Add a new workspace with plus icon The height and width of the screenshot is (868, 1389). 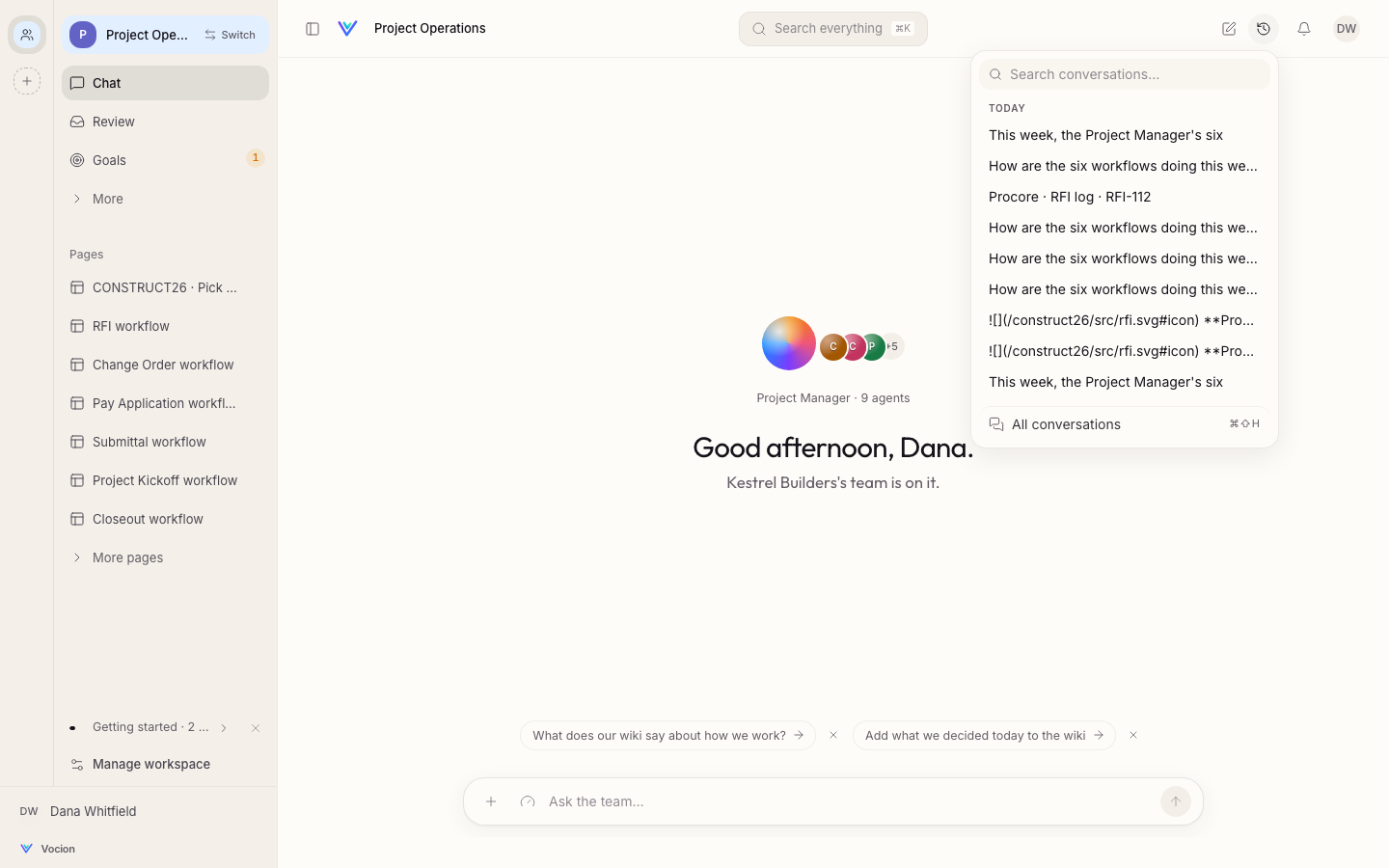pos(27,81)
